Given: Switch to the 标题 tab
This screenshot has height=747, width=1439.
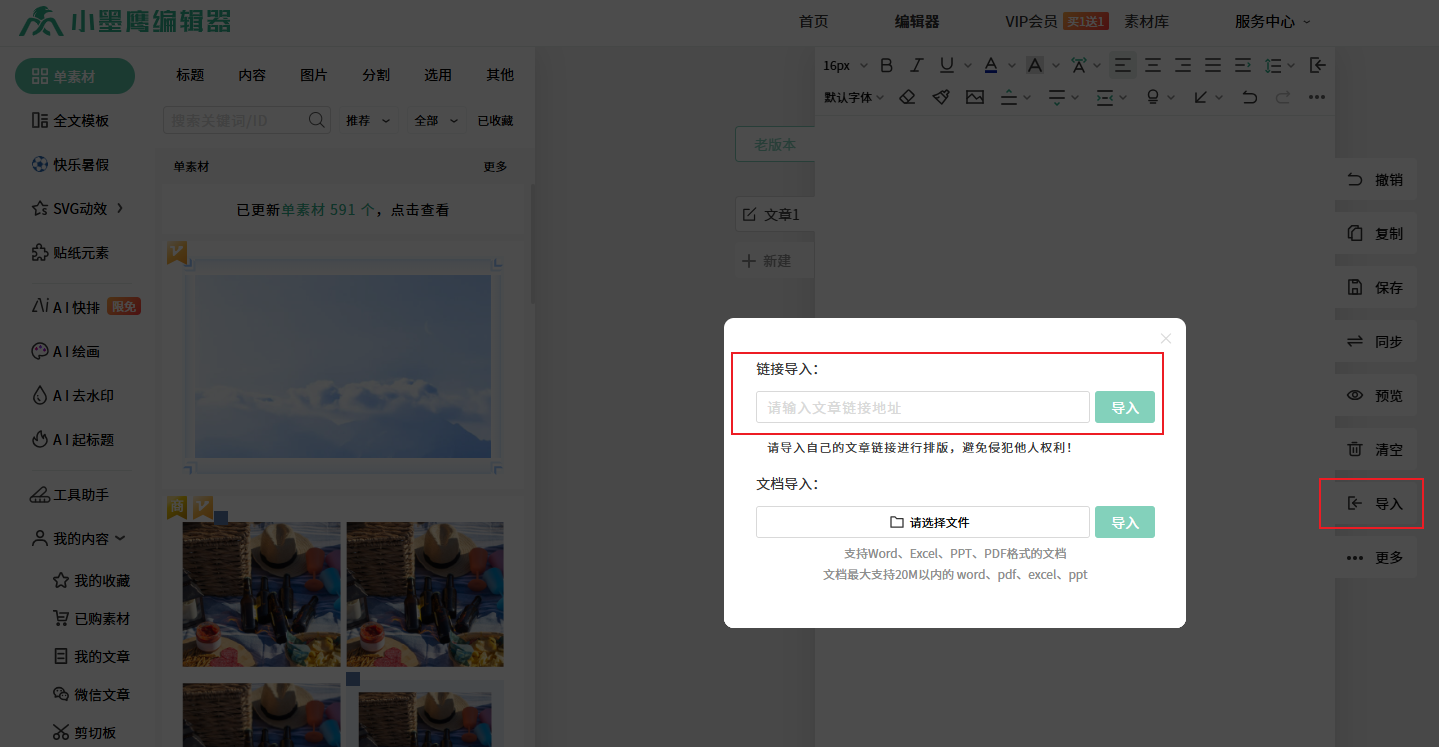Looking at the screenshot, I should [x=190, y=74].
